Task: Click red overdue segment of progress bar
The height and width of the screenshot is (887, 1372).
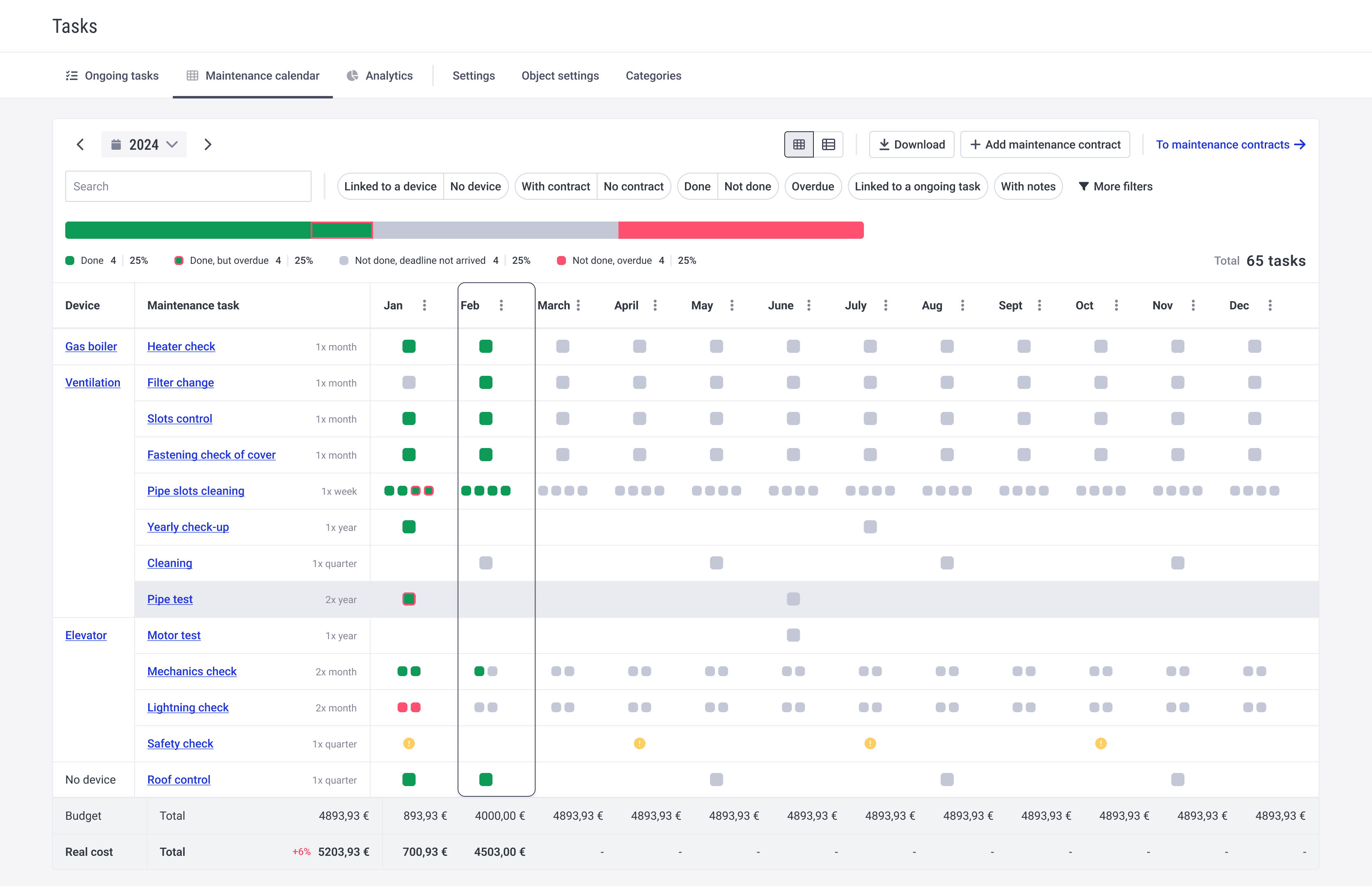Action: tap(741, 231)
